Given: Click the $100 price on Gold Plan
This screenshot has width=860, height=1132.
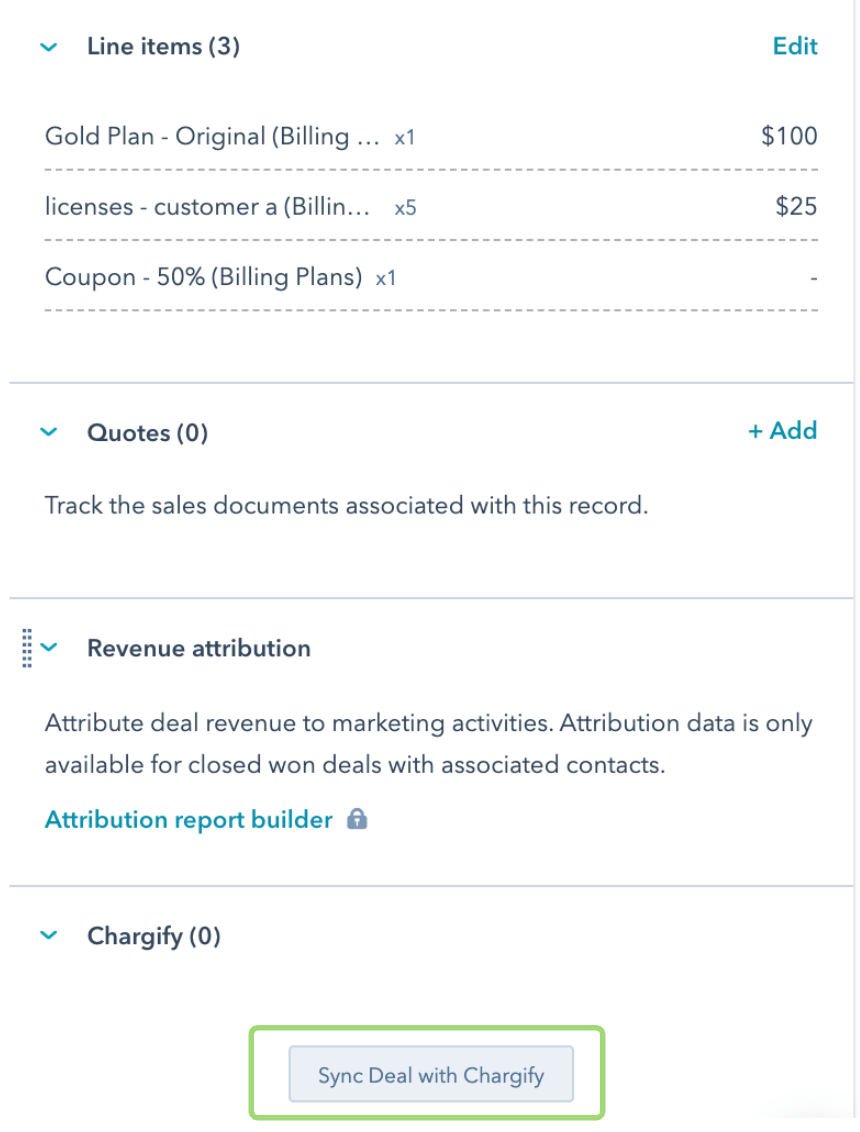Looking at the screenshot, I should pyautogui.click(x=789, y=136).
